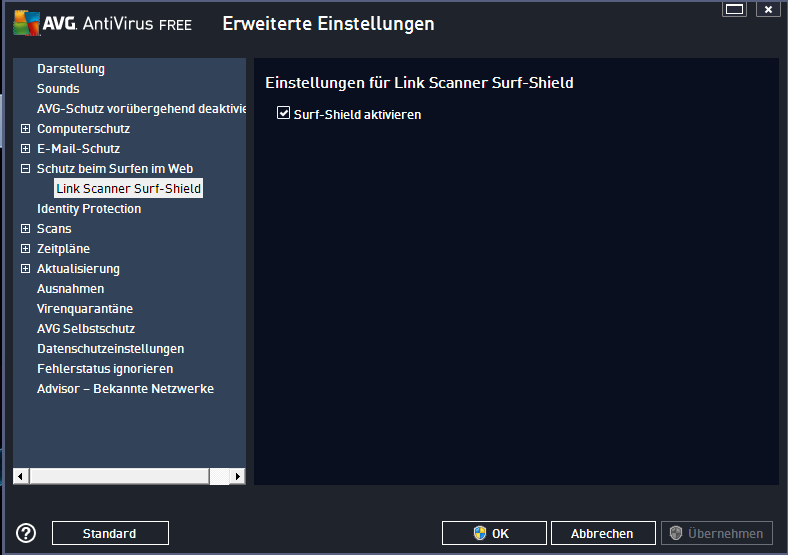788x555 pixels.
Task: Expand the Scans tree node
Action: pos(25,229)
